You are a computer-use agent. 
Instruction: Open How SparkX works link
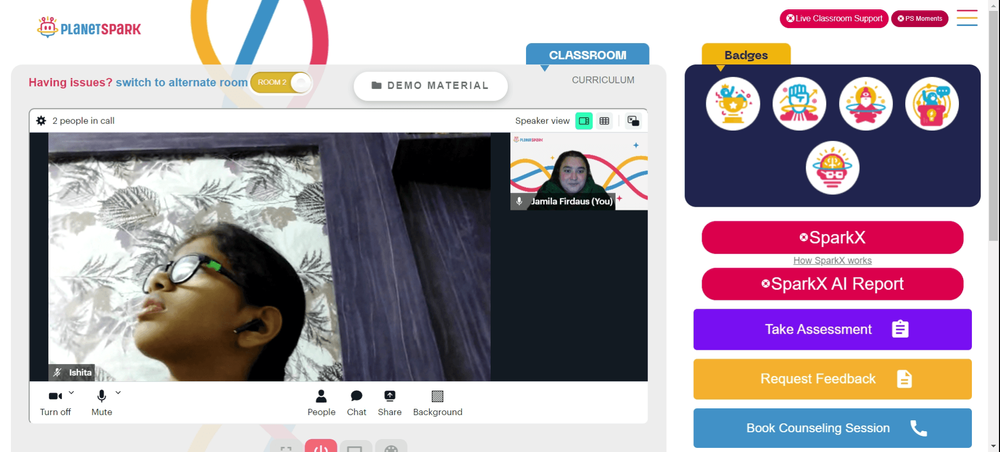click(x=832, y=260)
